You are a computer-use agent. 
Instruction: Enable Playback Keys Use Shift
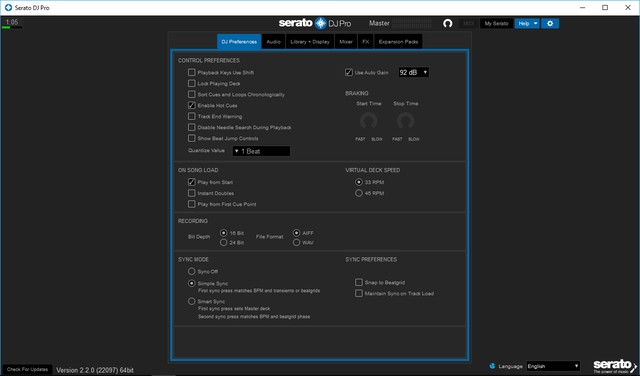(191, 72)
